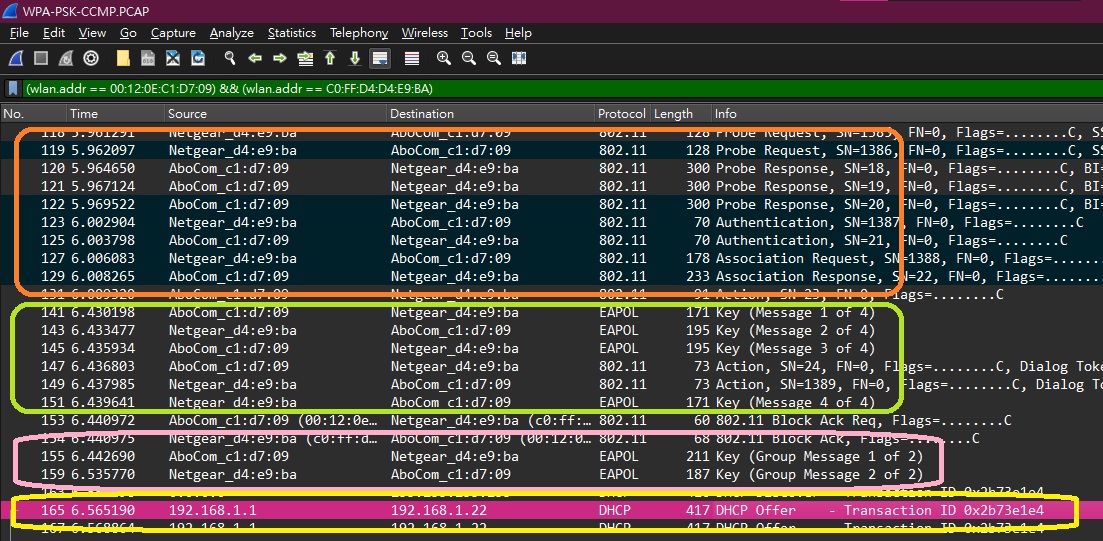1103x541 pixels.
Task: Open the Telephony menu
Action: 359,33
